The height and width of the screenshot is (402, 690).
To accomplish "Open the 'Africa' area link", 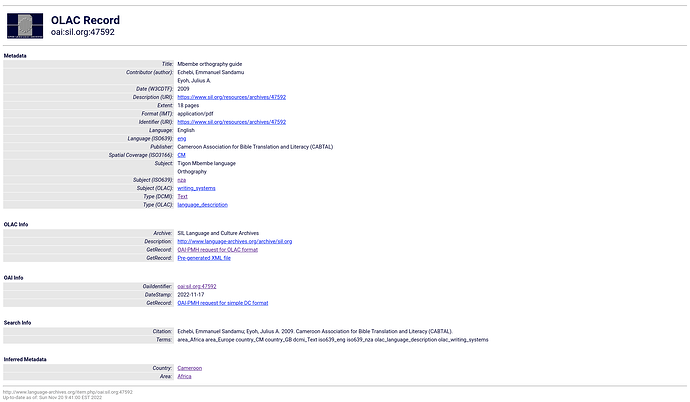I will point(184,376).
